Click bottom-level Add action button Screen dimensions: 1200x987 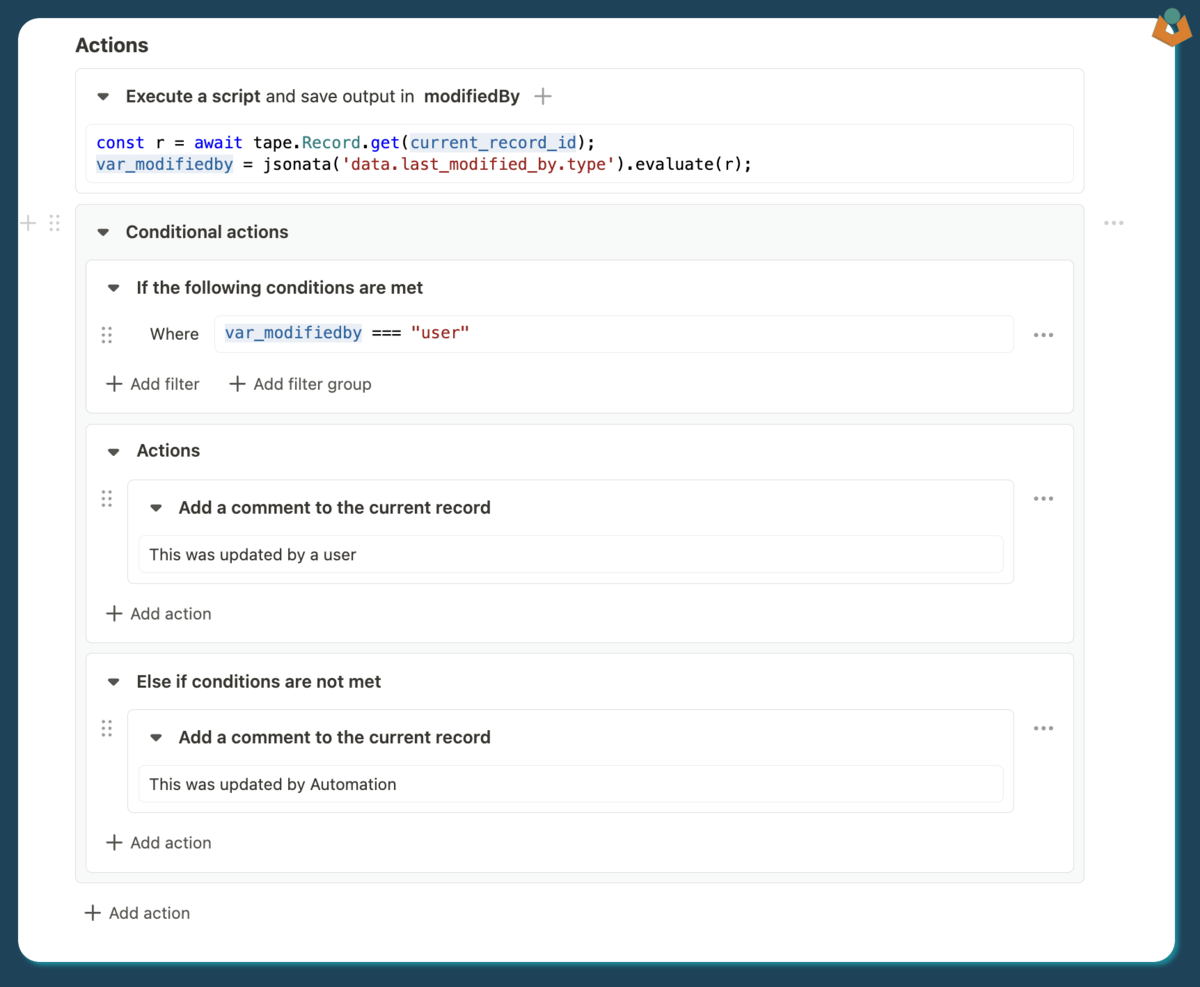coord(137,913)
